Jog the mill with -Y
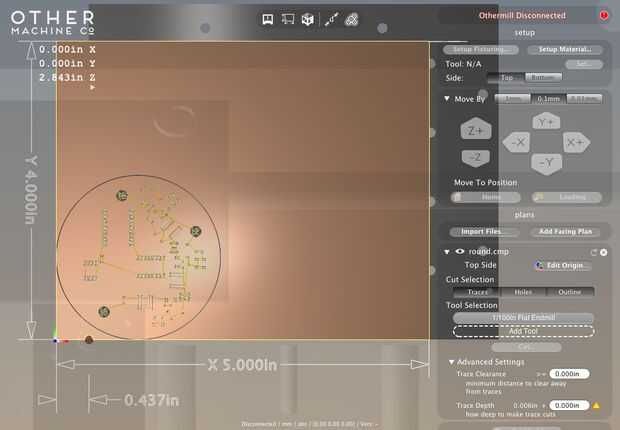620x430 pixels. click(x=546, y=163)
